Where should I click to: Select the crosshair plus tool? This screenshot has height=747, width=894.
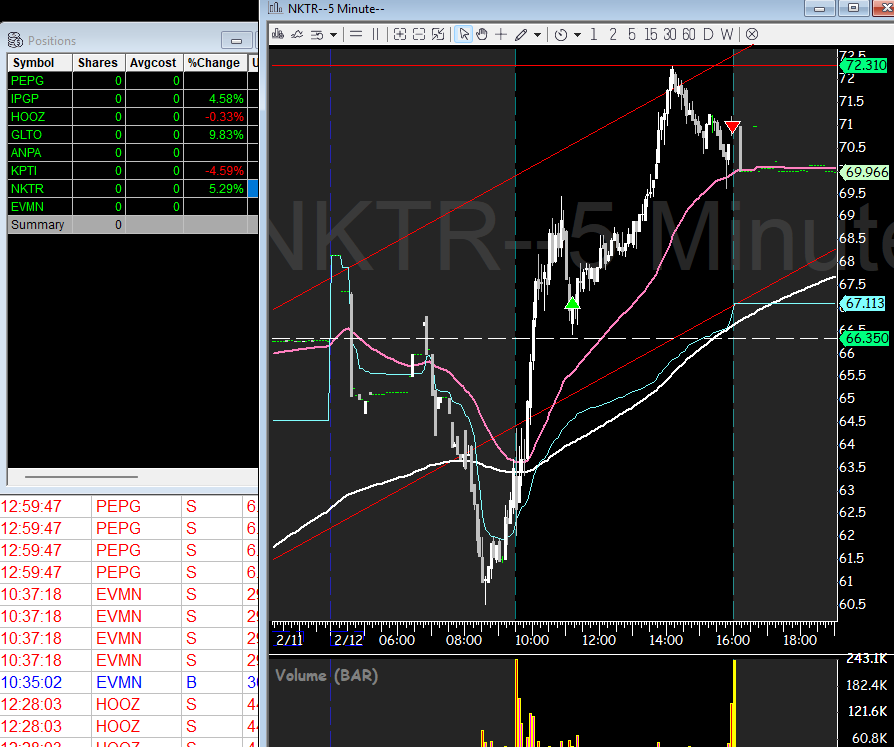point(501,35)
